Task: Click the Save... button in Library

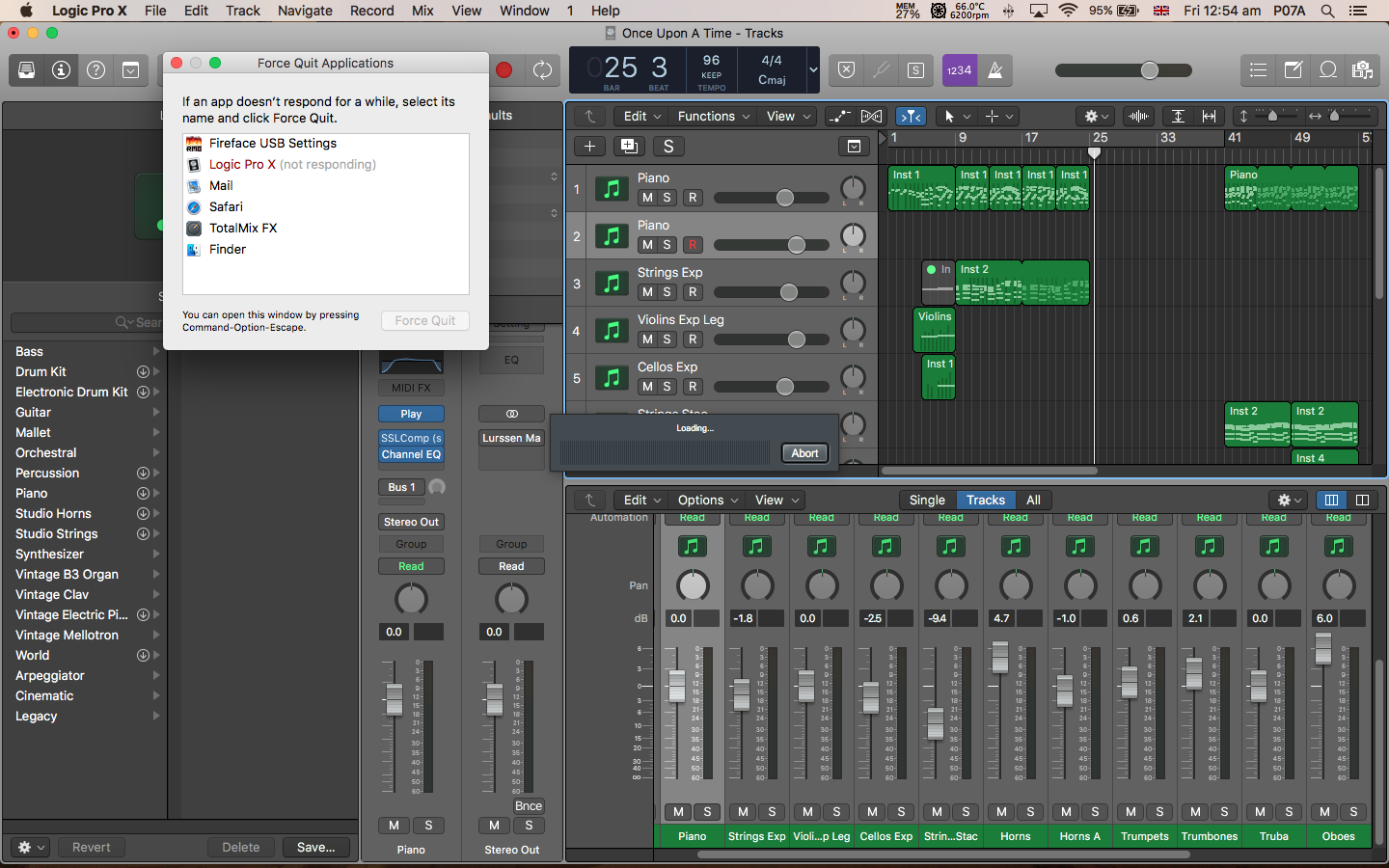Action: click(x=315, y=848)
